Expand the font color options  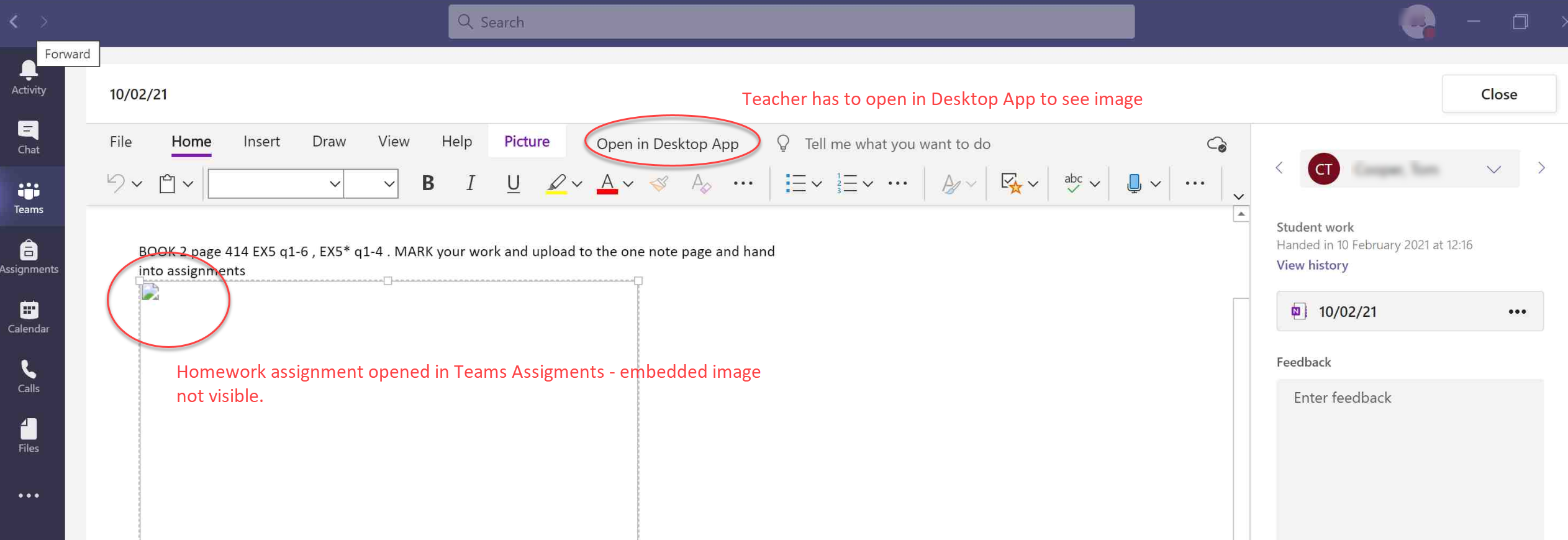click(628, 184)
